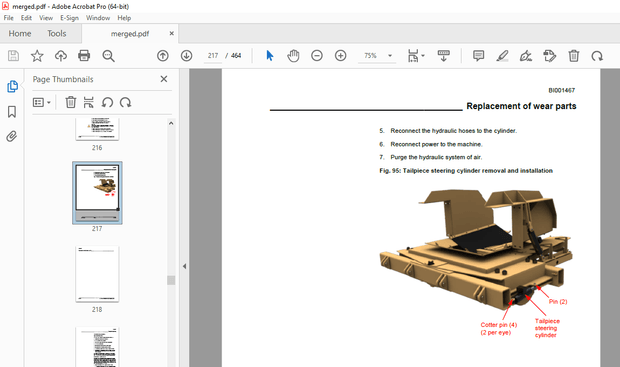Viewport: 620px width, 367px height.
Task: Select the merged.pdf document tab
Action: pos(130,34)
